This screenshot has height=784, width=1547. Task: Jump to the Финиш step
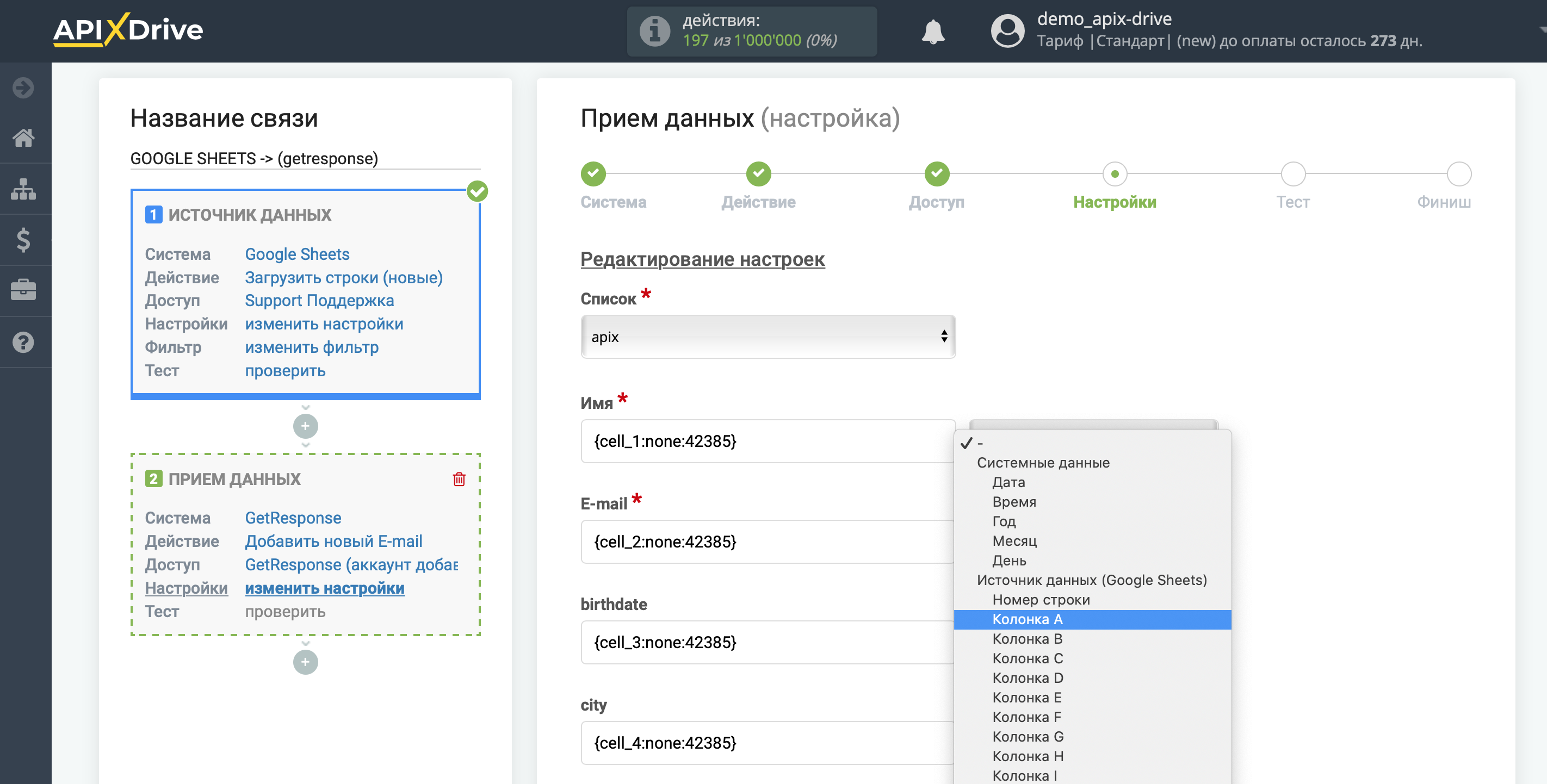[x=1459, y=174]
